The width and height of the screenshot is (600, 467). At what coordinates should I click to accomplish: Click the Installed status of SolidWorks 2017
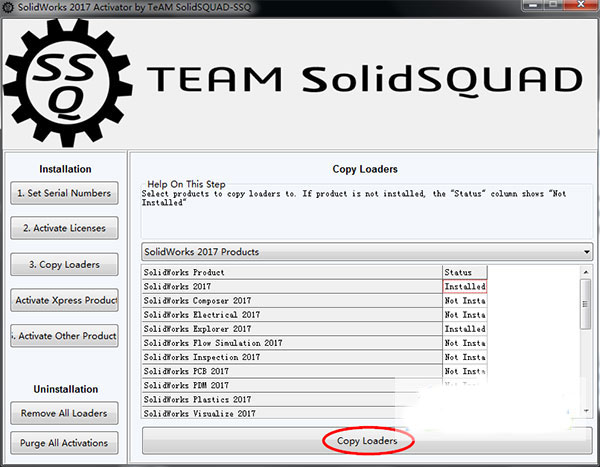tap(465, 286)
